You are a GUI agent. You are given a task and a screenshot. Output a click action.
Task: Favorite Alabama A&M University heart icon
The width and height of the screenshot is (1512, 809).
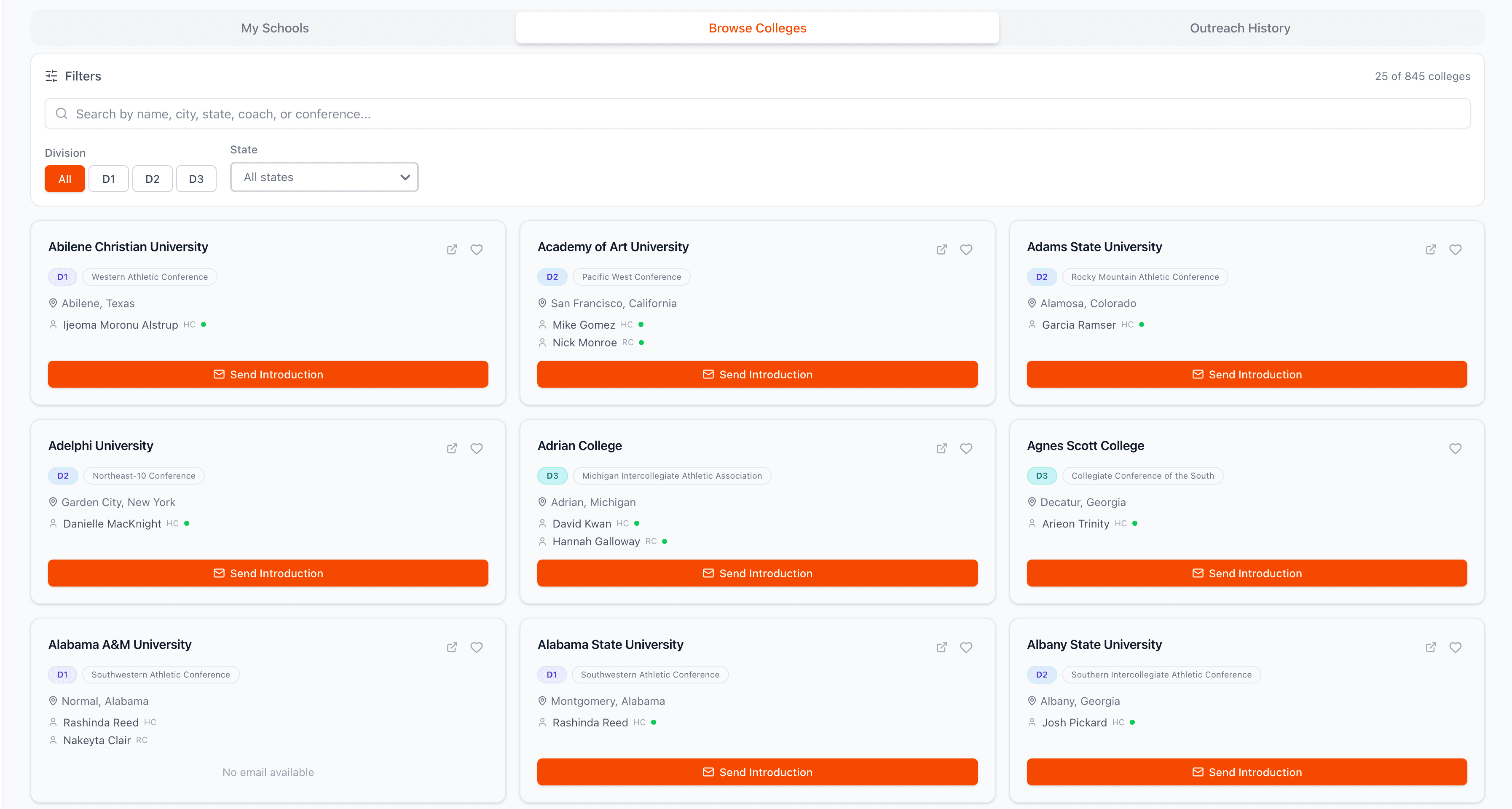pos(477,648)
